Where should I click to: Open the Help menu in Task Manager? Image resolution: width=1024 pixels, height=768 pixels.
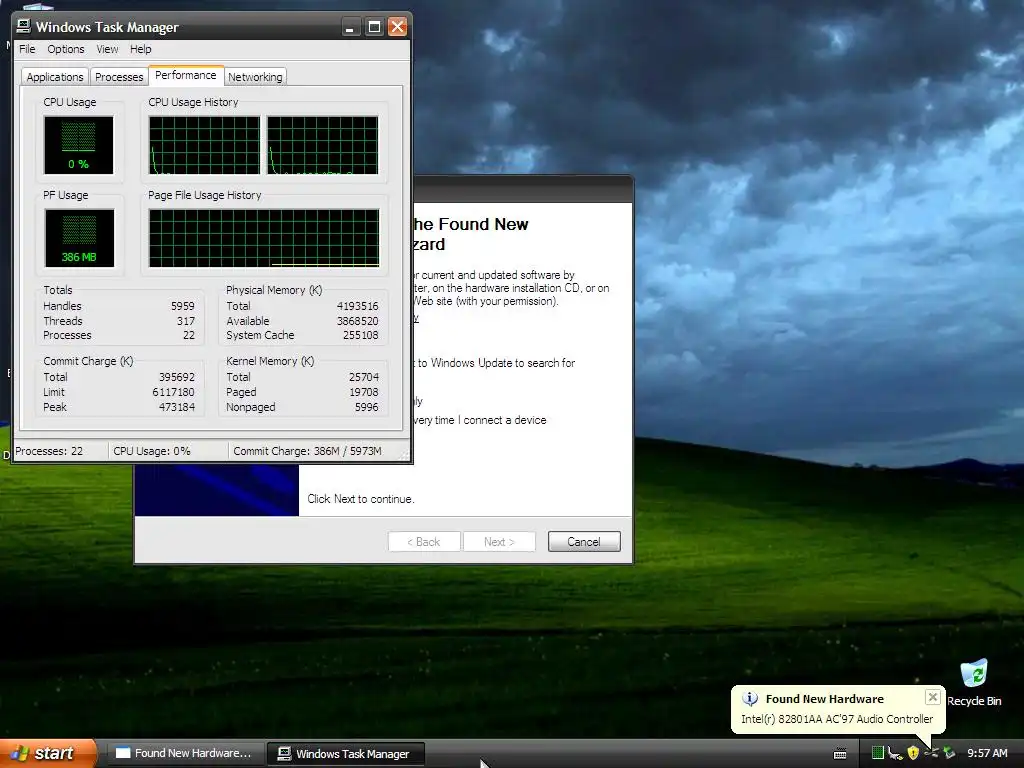(x=140, y=49)
